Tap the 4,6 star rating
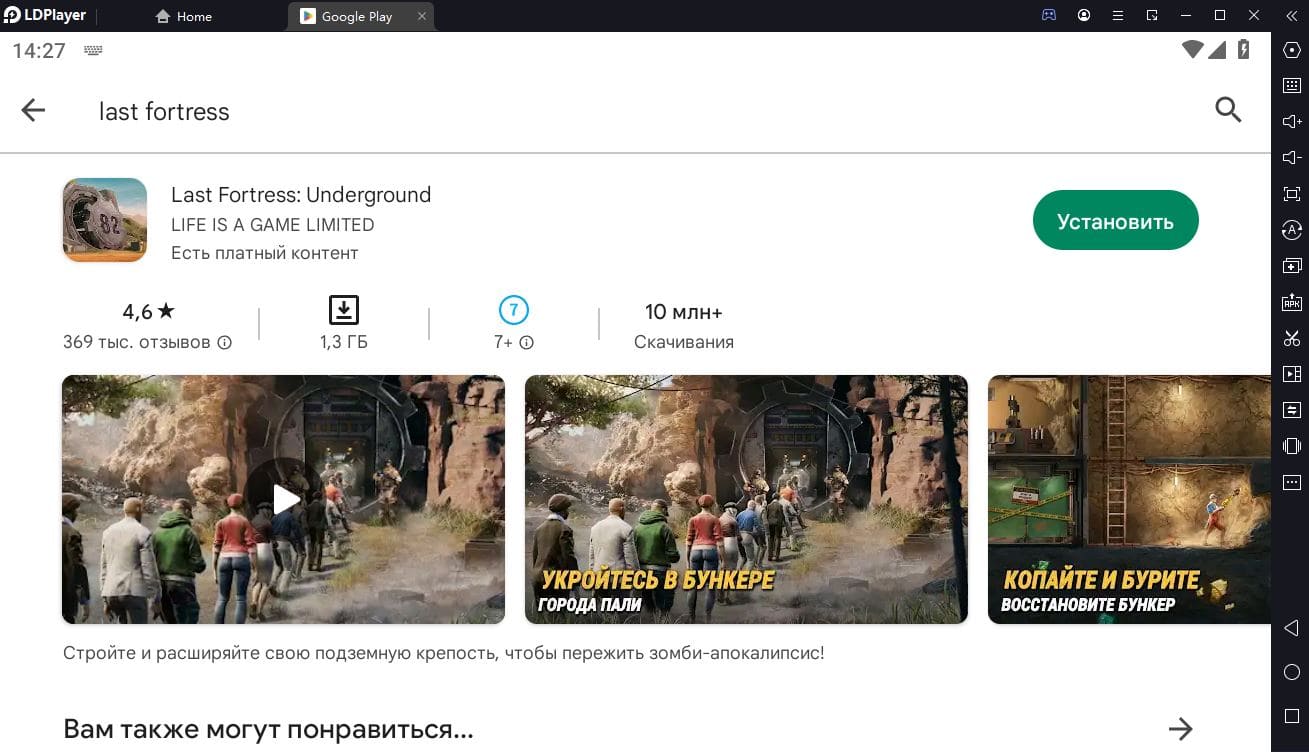 (149, 311)
